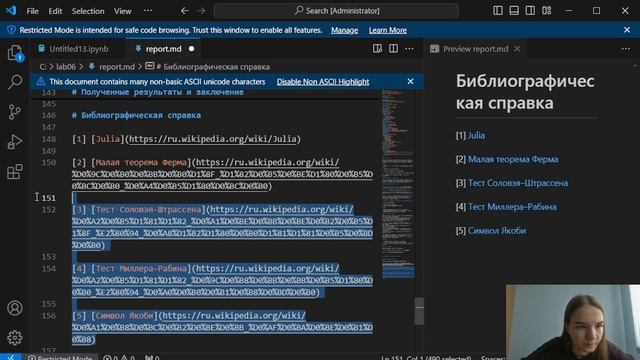640x360 pixels.
Task: Click Disable Non ASCII Highlight
Action: (323, 82)
